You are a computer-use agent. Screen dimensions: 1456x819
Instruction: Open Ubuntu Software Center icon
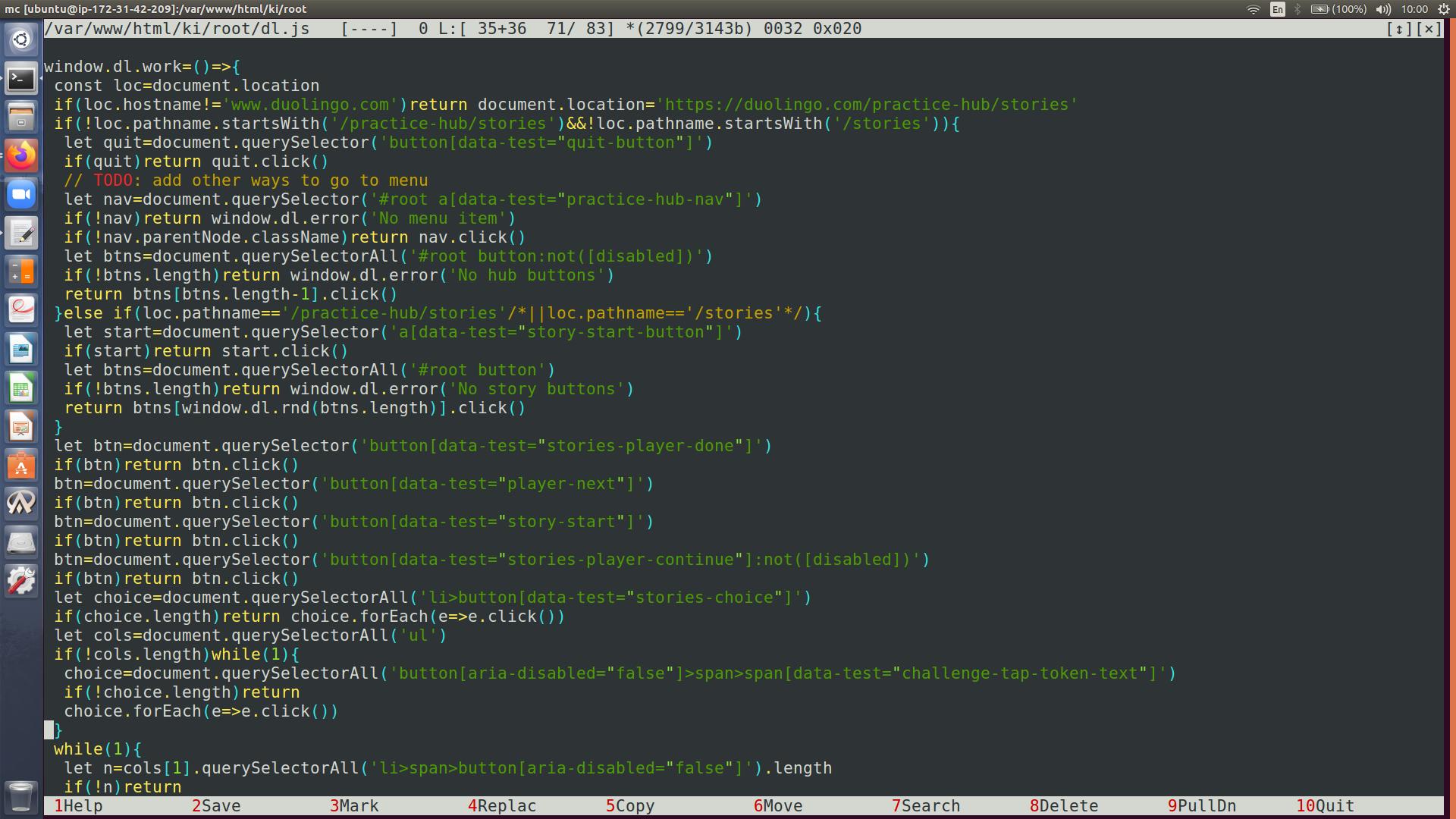[21, 465]
